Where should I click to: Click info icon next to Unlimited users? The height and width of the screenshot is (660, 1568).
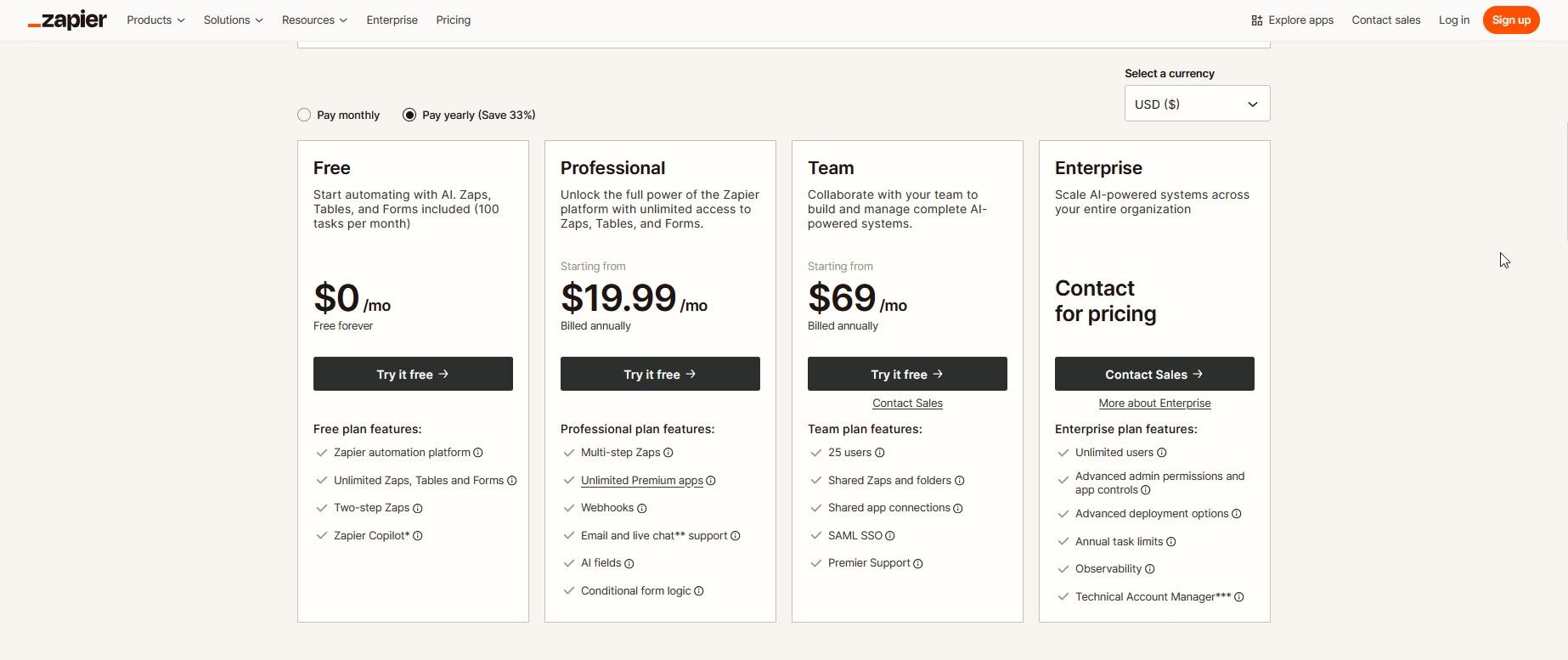[1162, 453]
